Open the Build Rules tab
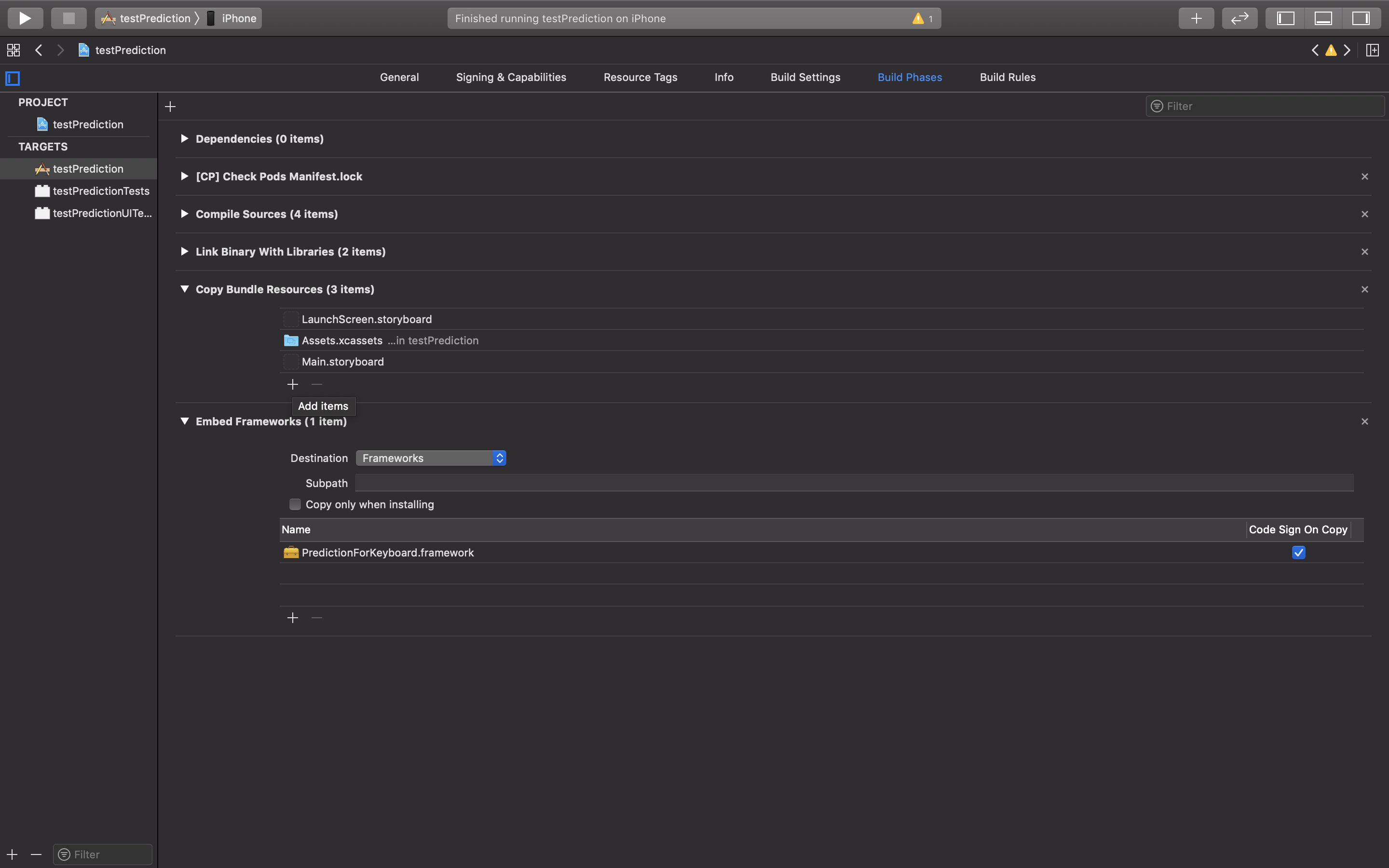This screenshot has height=868, width=1389. click(1008, 78)
